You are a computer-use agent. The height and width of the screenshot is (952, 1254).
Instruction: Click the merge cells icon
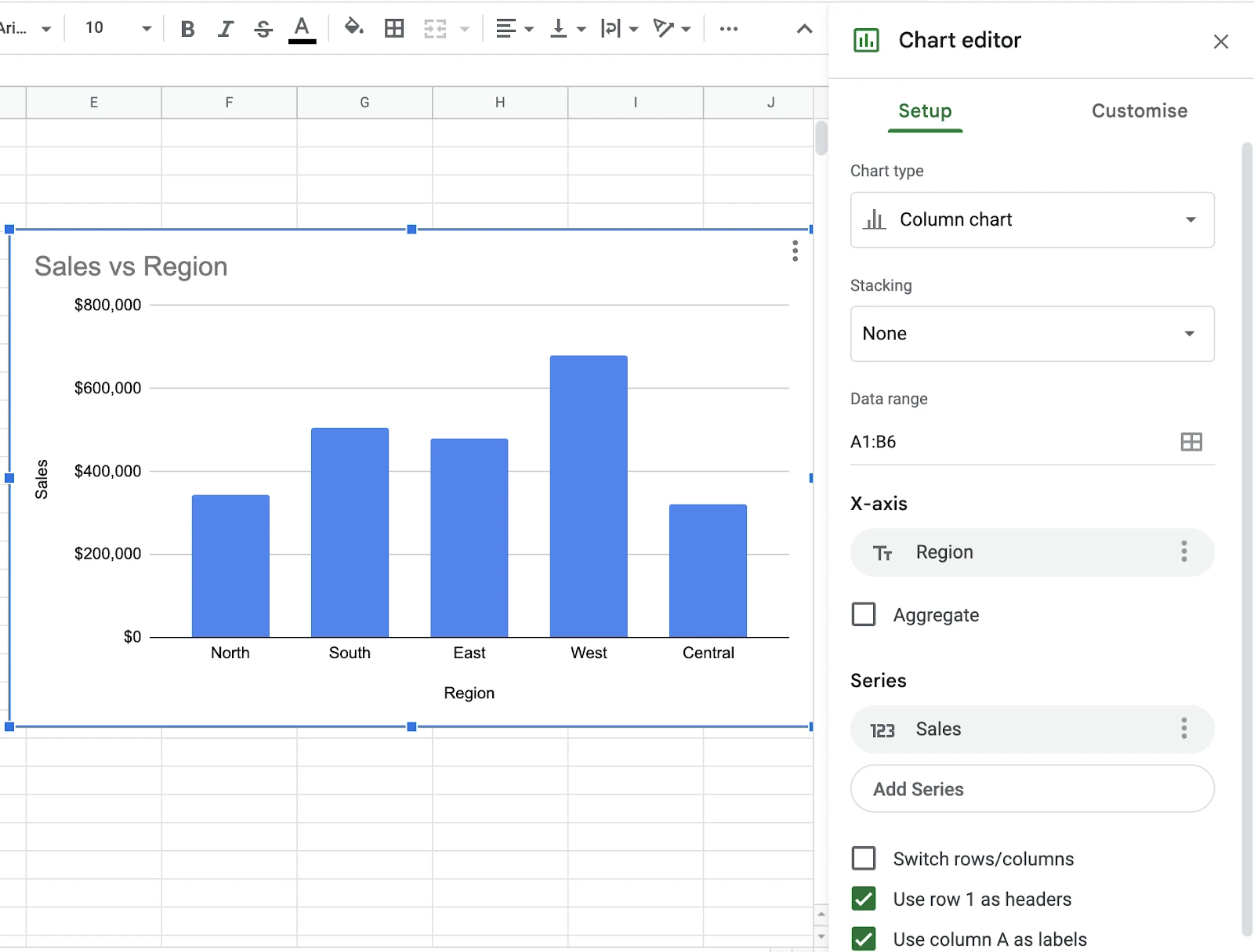click(x=435, y=29)
